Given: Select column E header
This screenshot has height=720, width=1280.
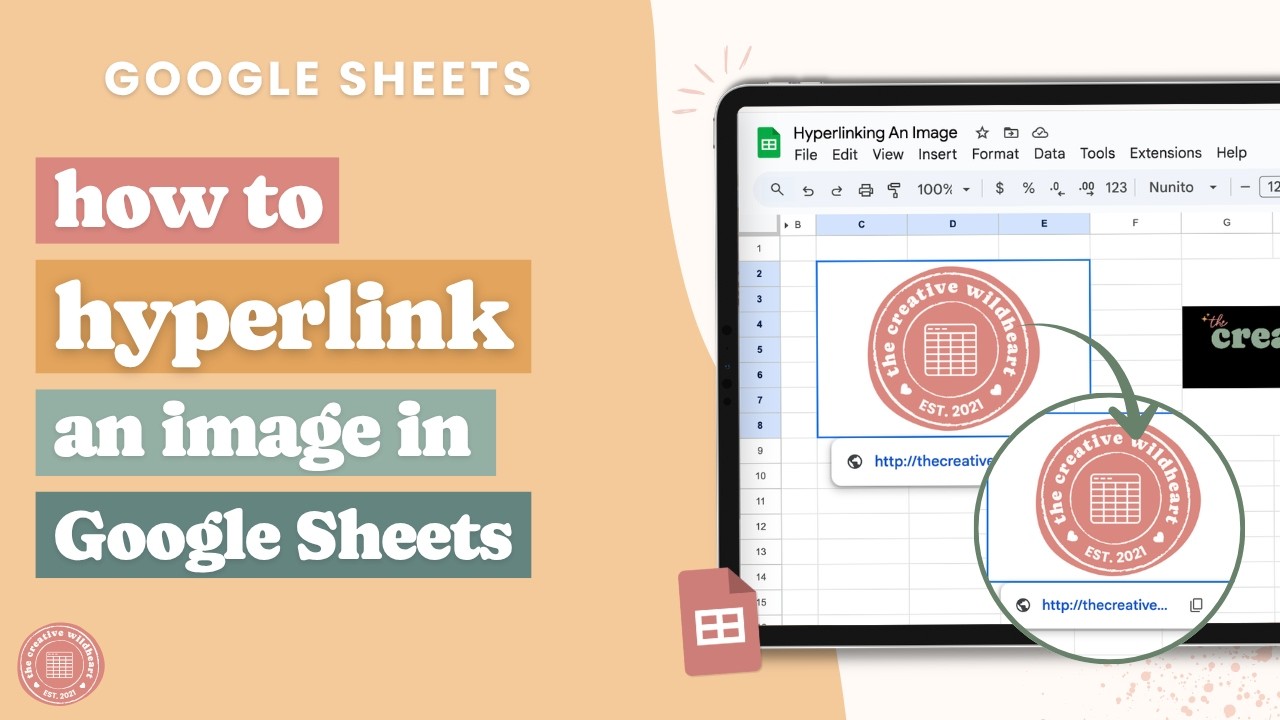Looking at the screenshot, I should tap(1044, 224).
